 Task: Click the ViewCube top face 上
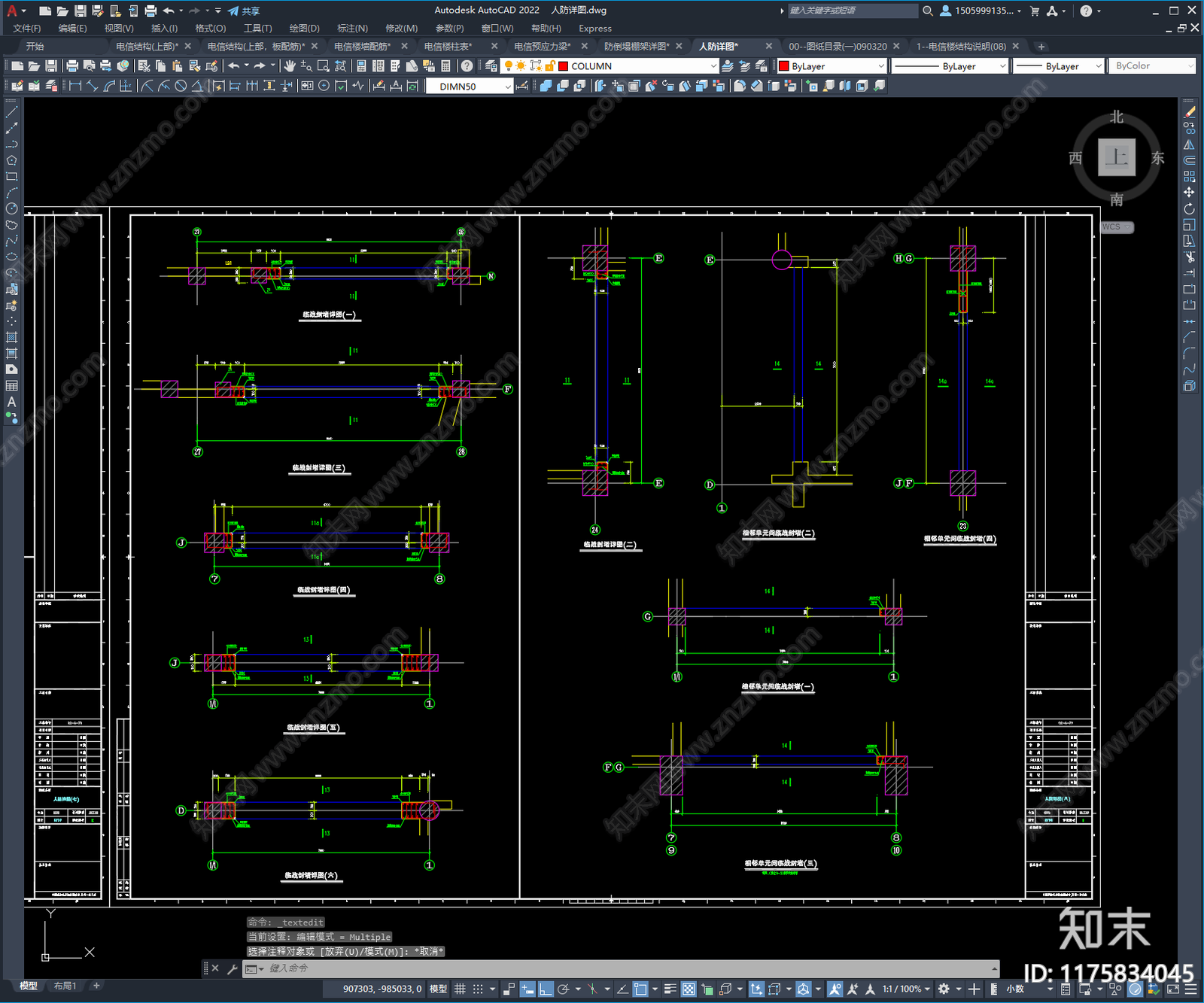pyautogui.click(x=1117, y=157)
